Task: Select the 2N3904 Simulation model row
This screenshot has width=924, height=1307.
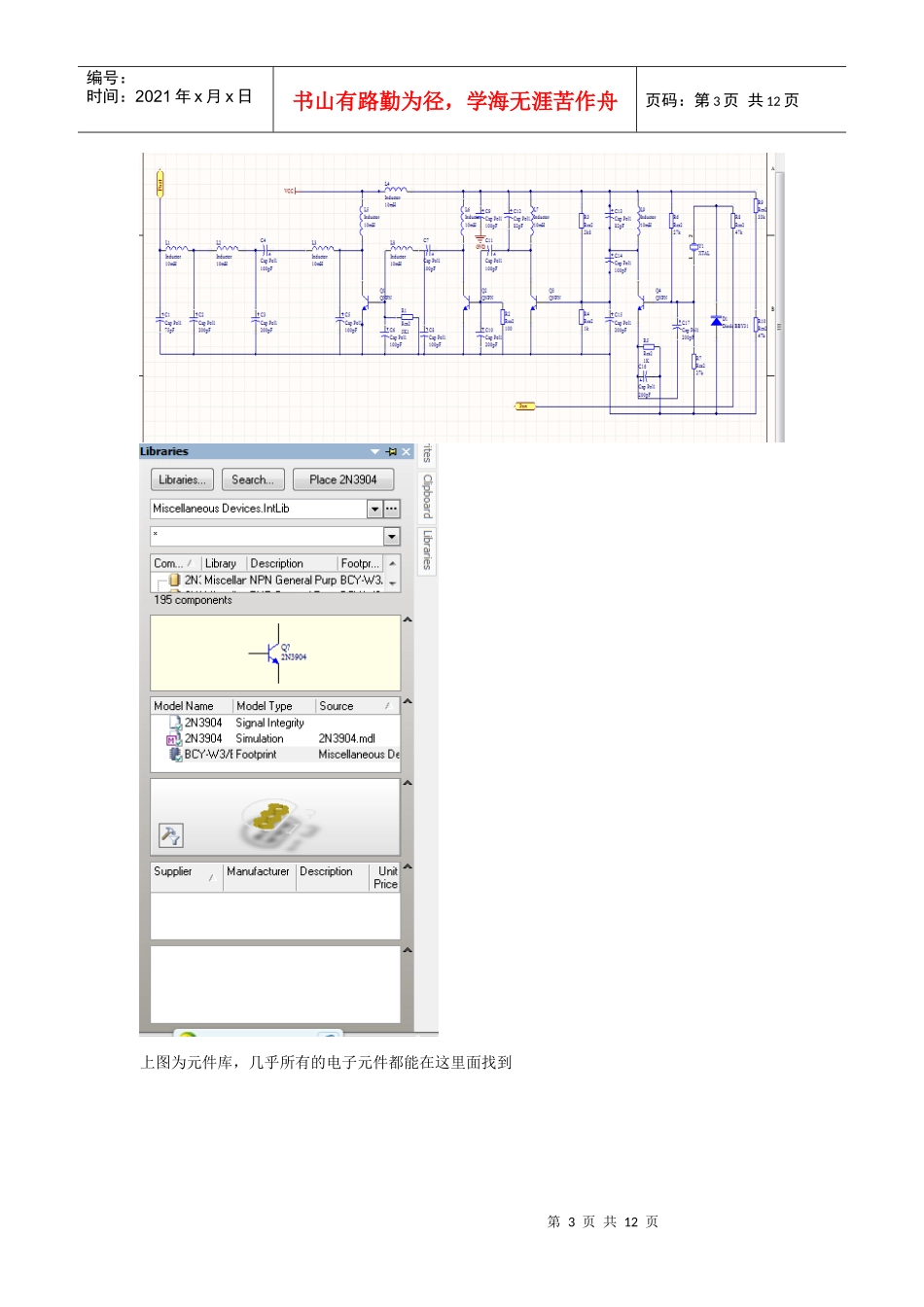Action: [275, 738]
